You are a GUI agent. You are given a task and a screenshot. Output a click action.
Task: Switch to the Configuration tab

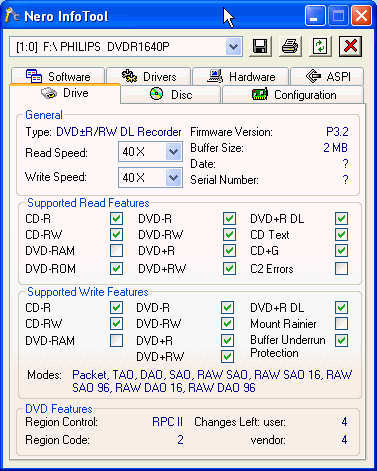click(293, 95)
